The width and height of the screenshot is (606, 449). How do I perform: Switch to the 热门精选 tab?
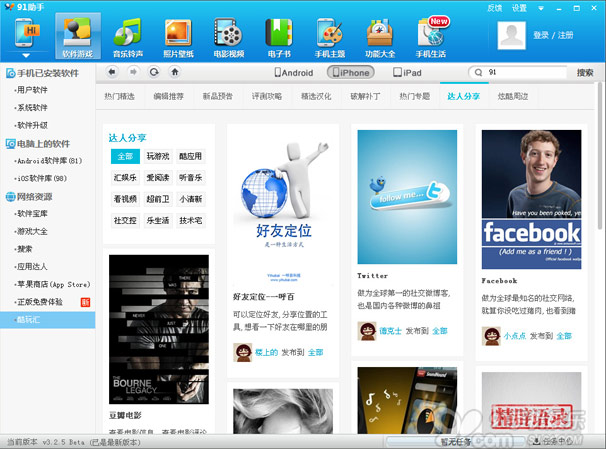tap(123, 97)
